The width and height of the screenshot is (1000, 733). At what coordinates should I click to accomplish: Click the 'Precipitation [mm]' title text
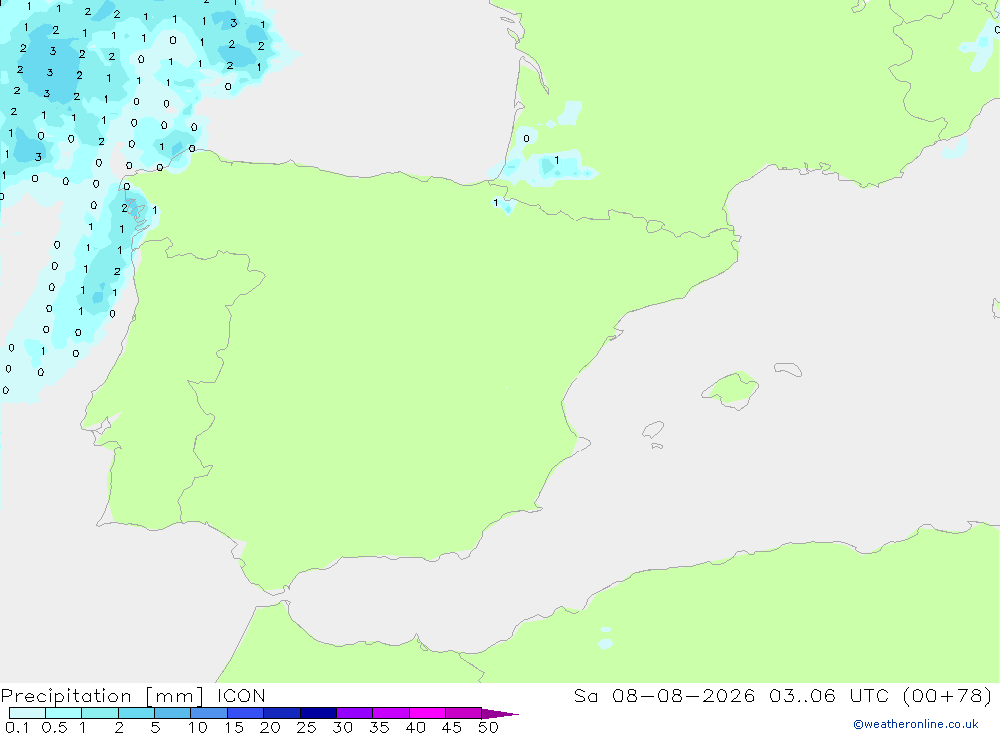point(102,696)
